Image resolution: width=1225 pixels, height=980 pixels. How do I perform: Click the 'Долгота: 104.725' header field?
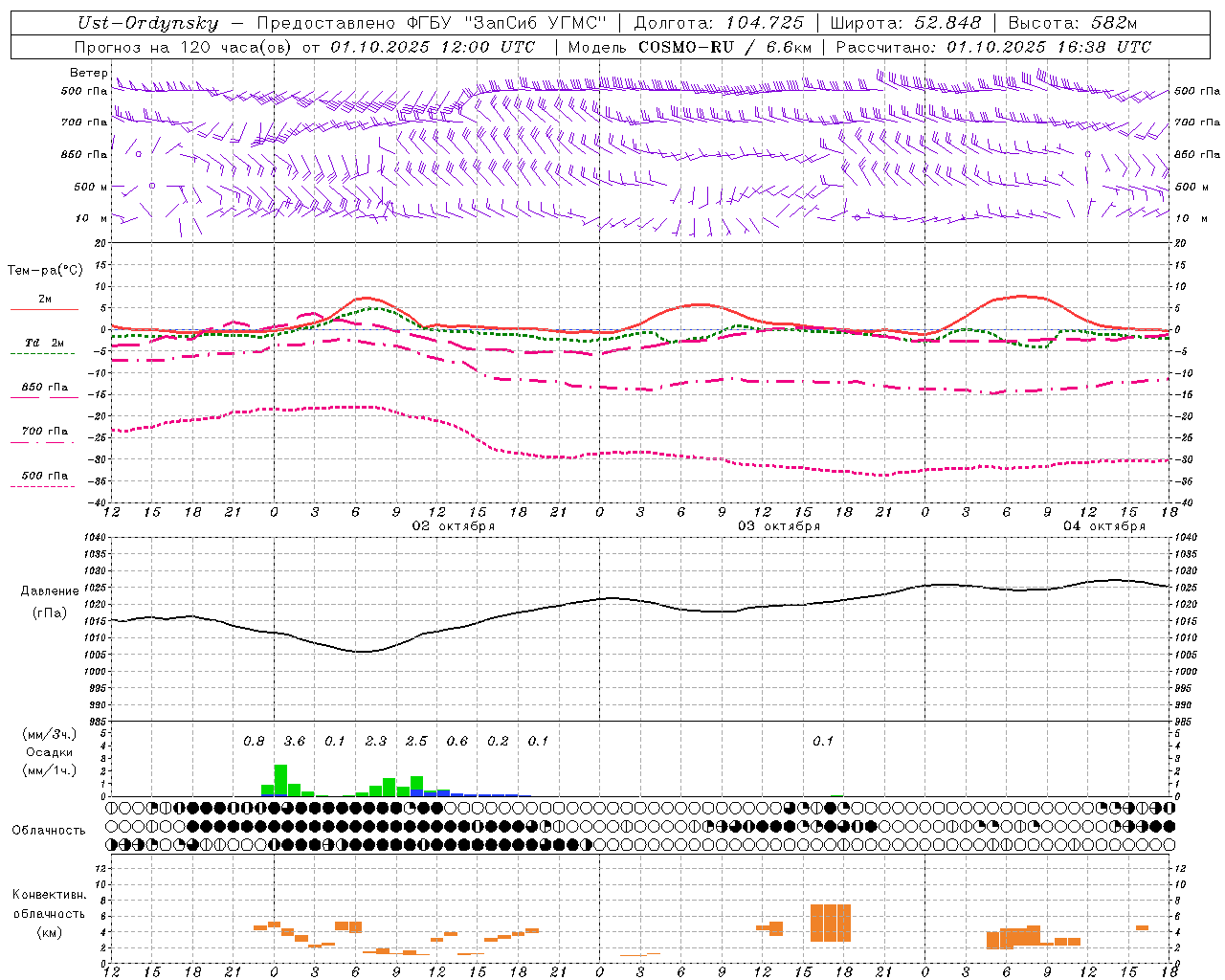[719, 24]
